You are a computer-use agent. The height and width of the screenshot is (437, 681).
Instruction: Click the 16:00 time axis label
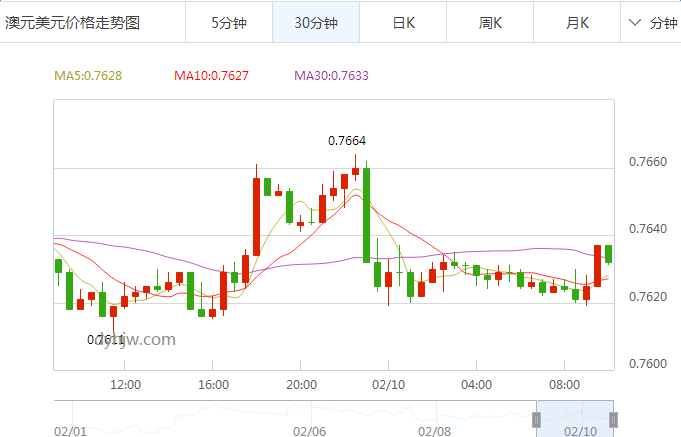click(213, 385)
